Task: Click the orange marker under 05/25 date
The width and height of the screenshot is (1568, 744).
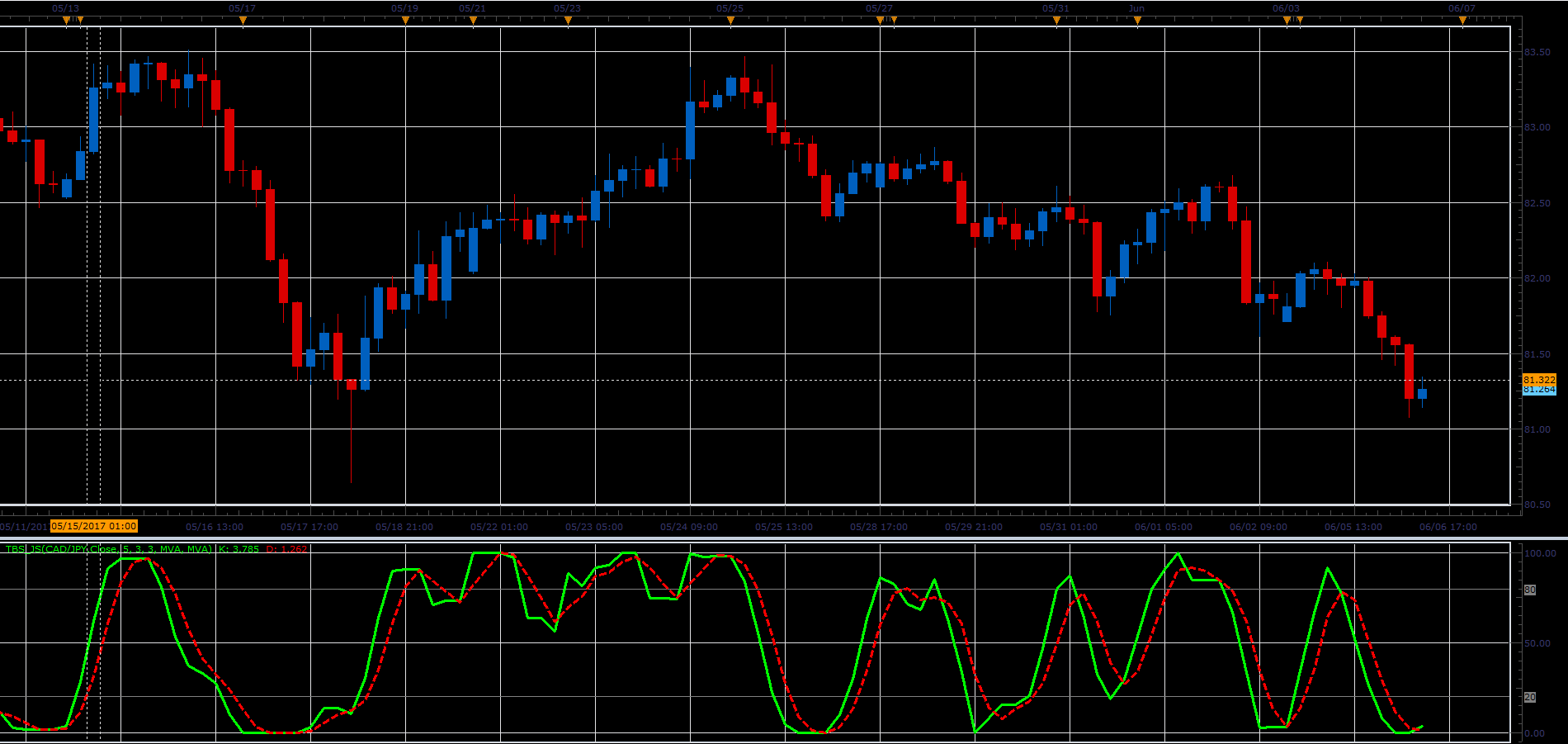Action: [730, 21]
